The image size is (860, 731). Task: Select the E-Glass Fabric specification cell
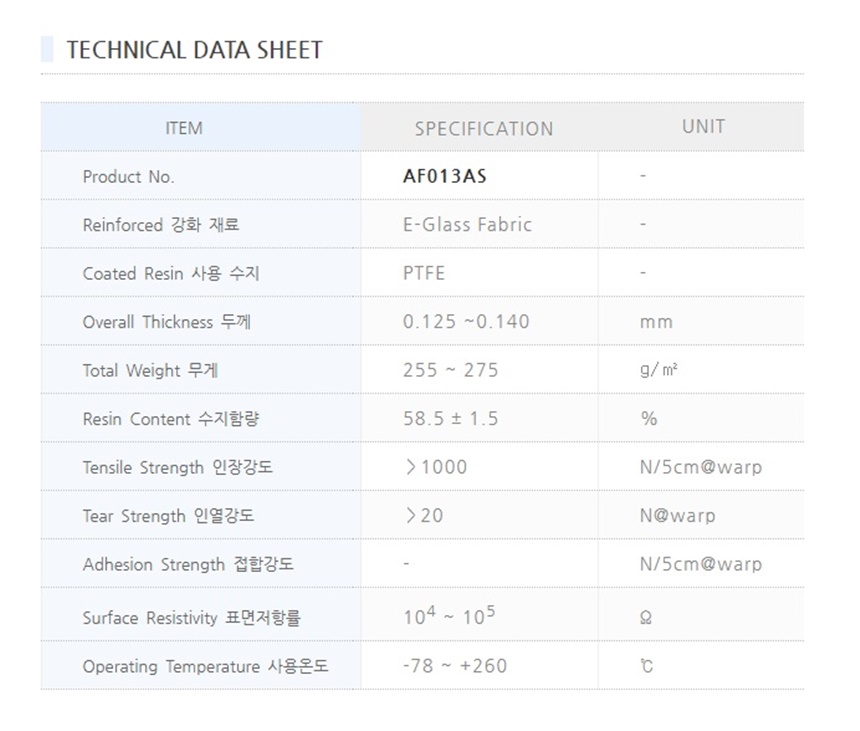pyautogui.click(x=467, y=225)
